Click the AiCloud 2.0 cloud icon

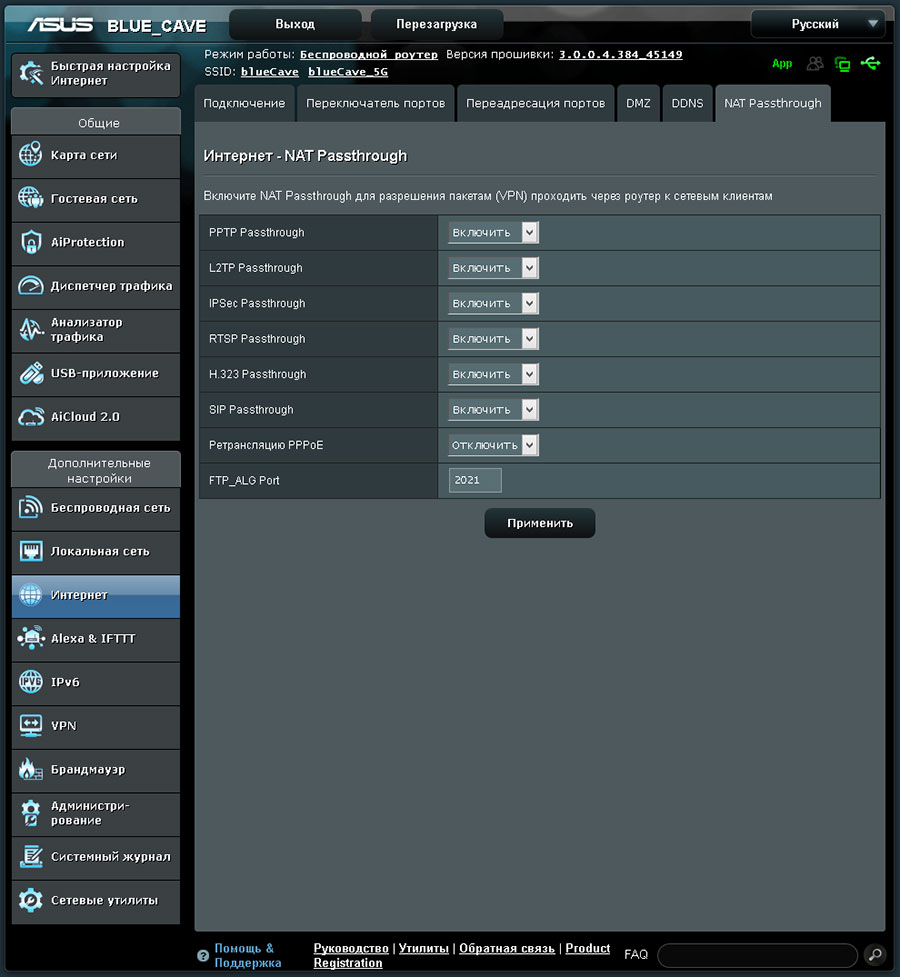pos(31,416)
